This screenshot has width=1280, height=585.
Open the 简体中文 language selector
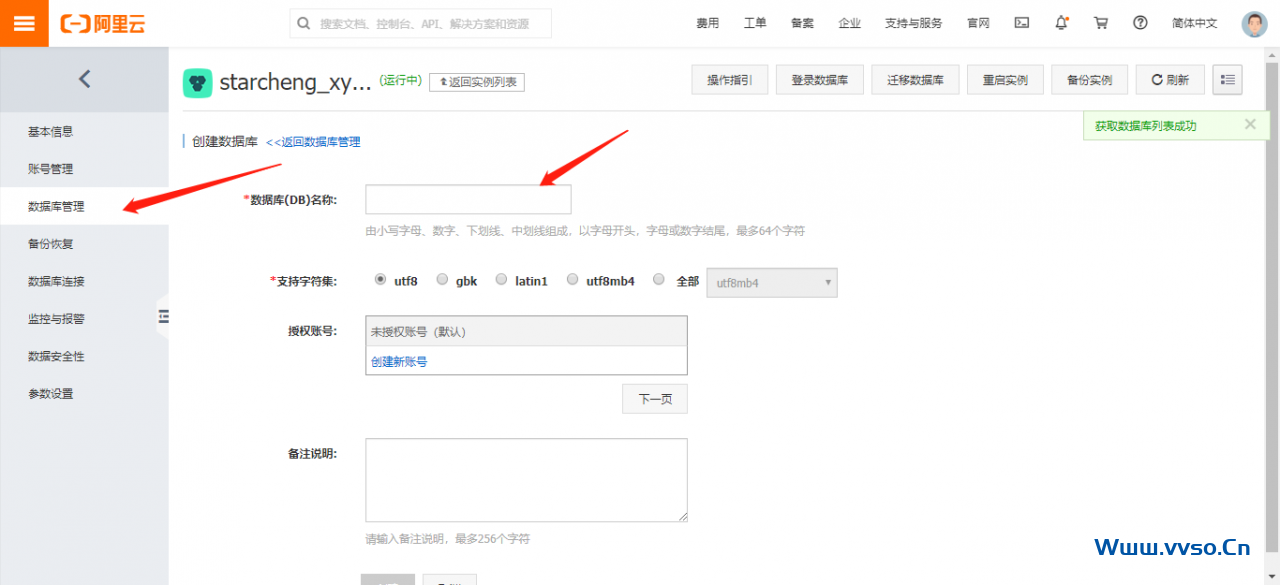click(x=1194, y=23)
